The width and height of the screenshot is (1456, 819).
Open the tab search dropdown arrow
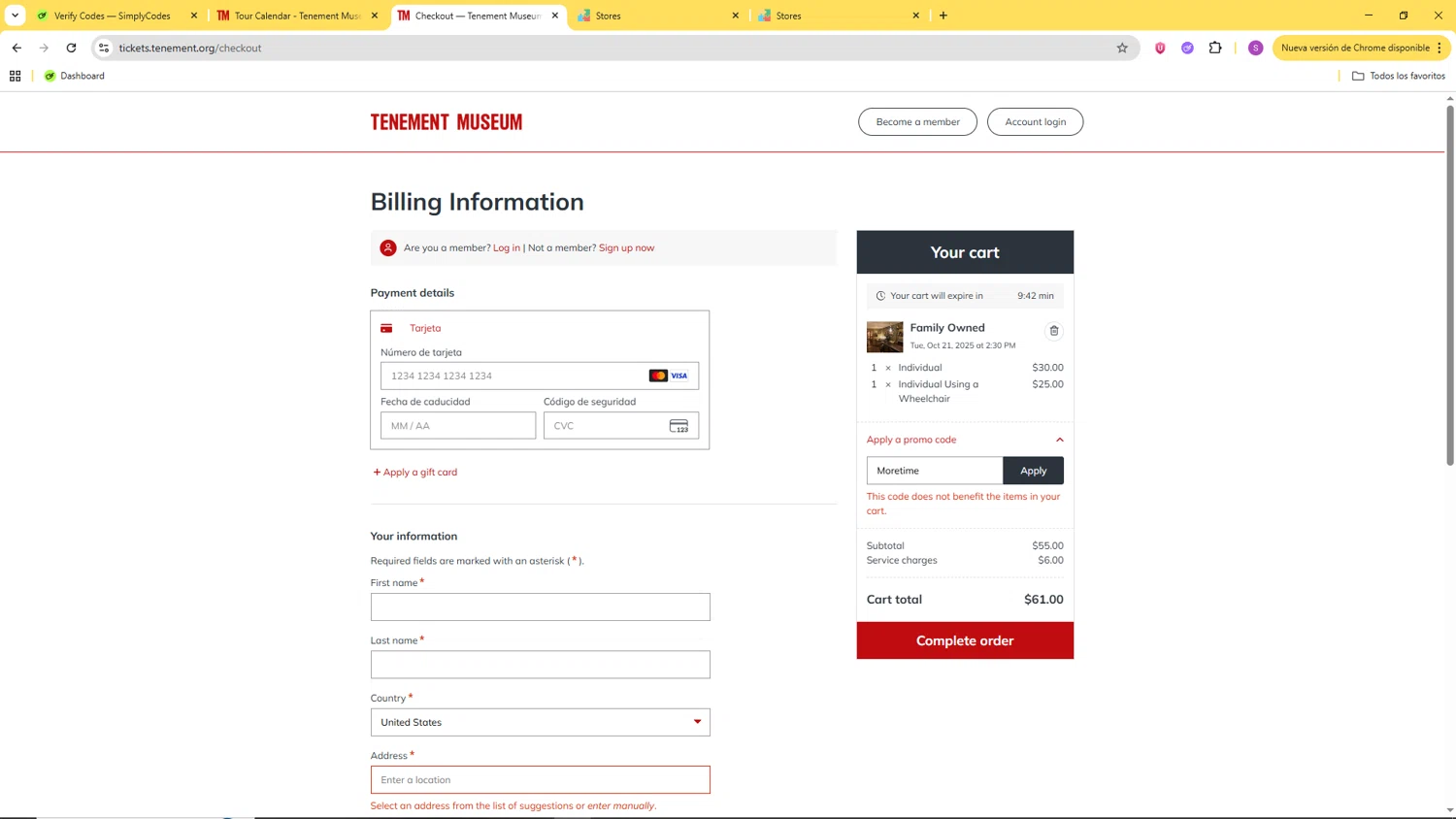click(x=15, y=16)
